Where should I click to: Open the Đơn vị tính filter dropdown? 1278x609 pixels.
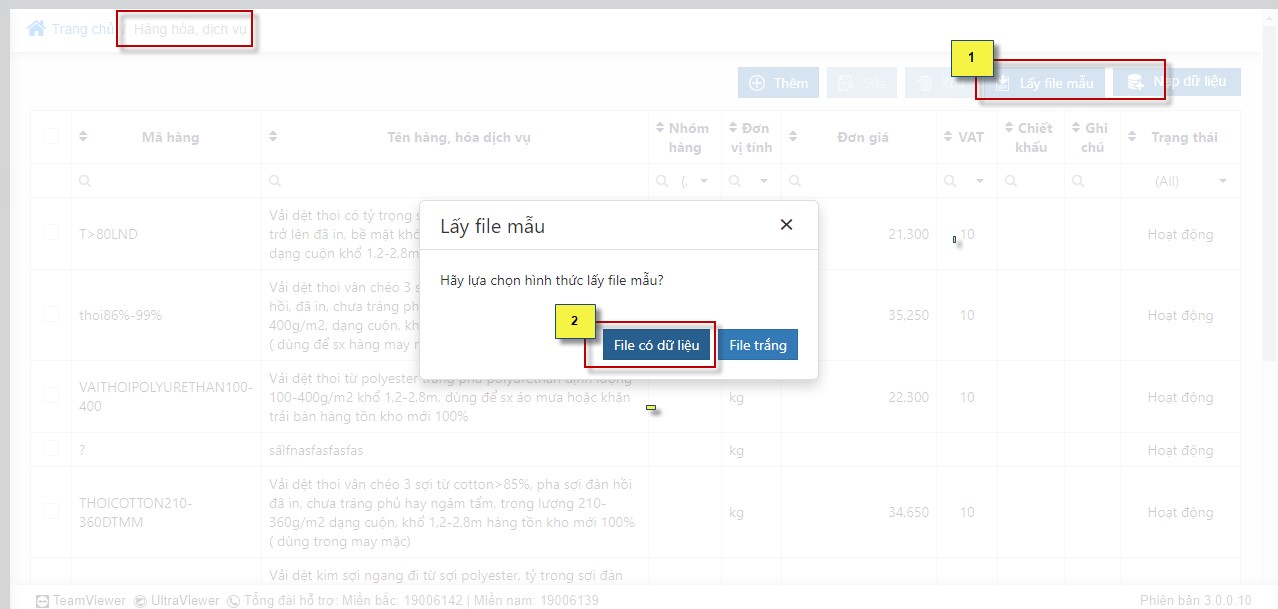(763, 181)
